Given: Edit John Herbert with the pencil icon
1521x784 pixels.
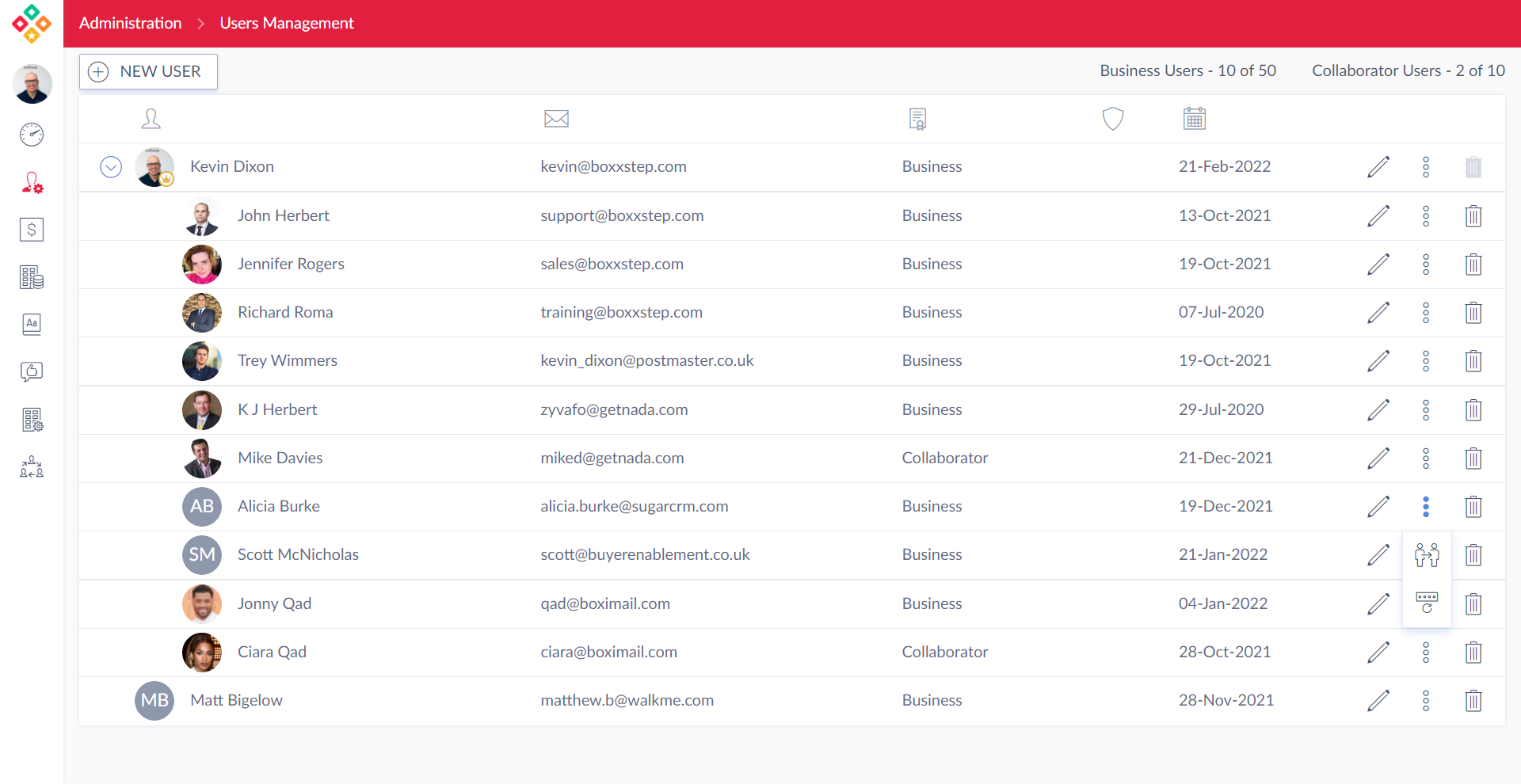Looking at the screenshot, I should point(1378,215).
